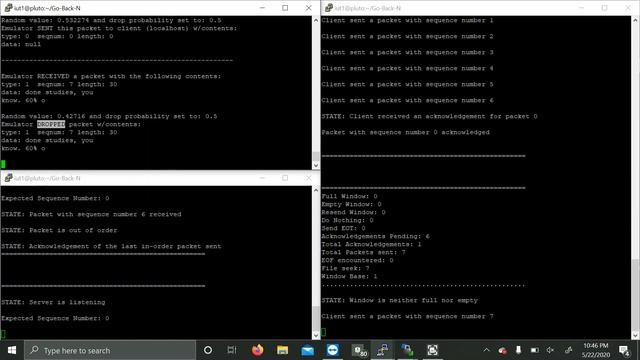Open PuTTY system menu icon of server window

[8, 178]
